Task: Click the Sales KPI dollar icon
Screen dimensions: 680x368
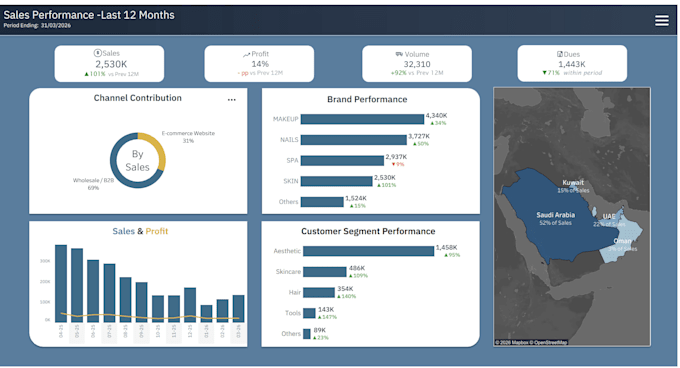Action: click(x=98, y=53)
